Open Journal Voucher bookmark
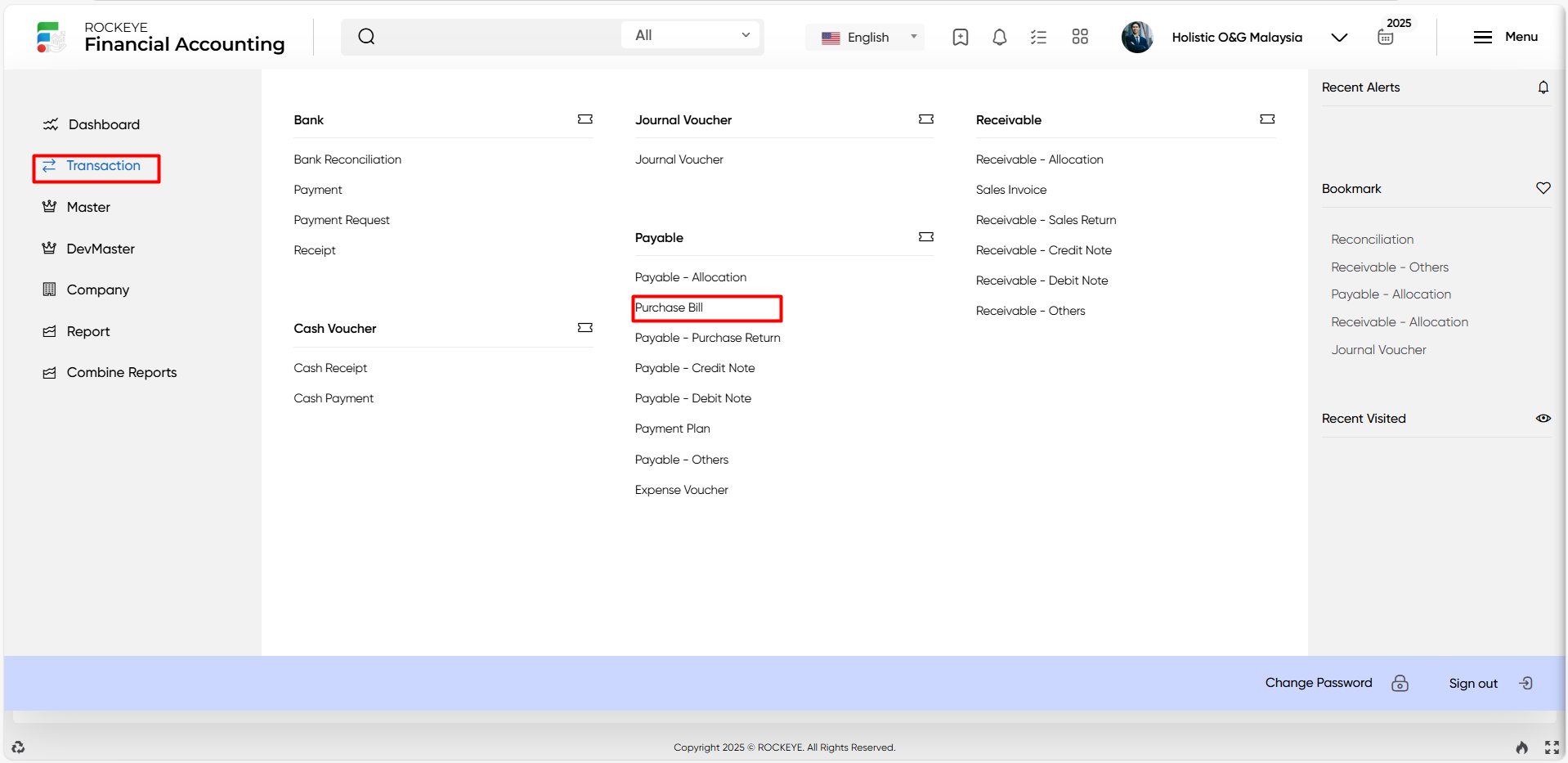The width and height of the screenshot is (1568, 763). pyautogui.click(x=1379, y=350)
